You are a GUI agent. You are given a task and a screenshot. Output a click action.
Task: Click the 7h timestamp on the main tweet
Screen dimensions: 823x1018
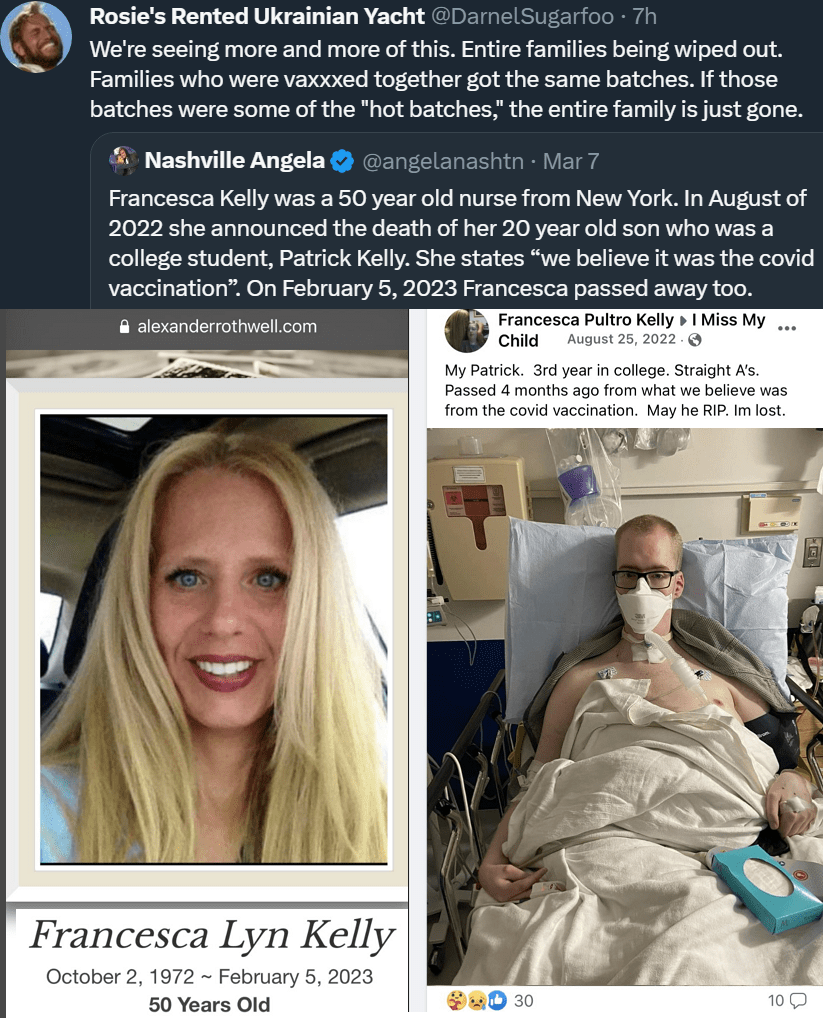[645, 16]
